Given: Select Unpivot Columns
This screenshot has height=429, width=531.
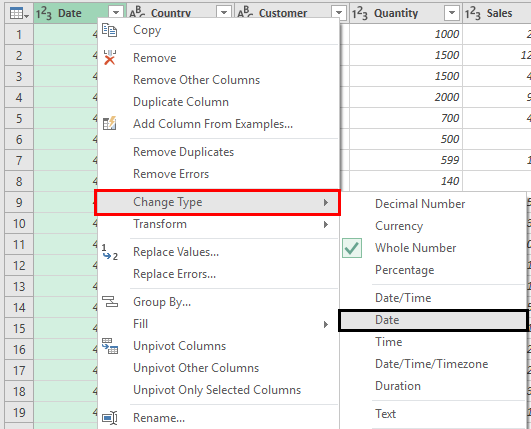Looking at the screenshot, I should point(179,346).
